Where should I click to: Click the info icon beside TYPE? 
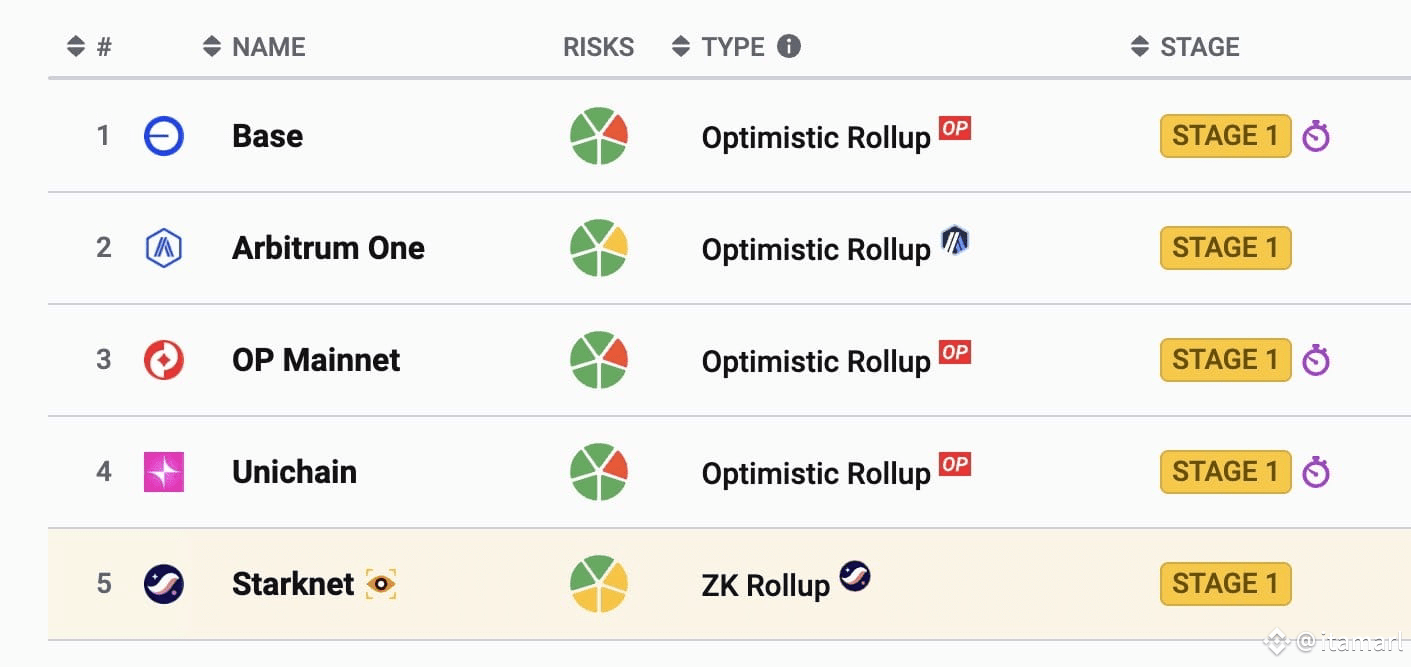pyautogui.click(x=789, y=46)
